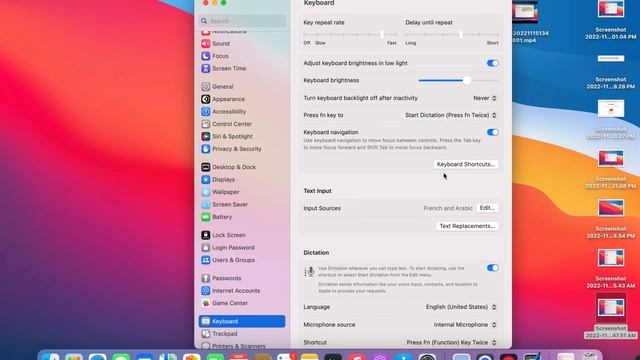
Task: Select desktop file Screenshot 2022-11...47.51 AM
Action: click(x=611, y=316)
